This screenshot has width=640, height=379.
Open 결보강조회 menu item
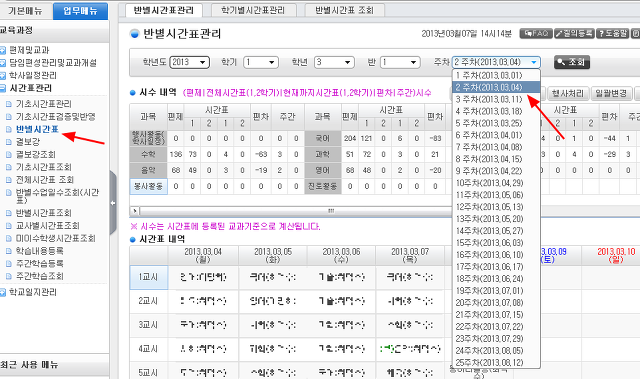click(x=36, y=155)
